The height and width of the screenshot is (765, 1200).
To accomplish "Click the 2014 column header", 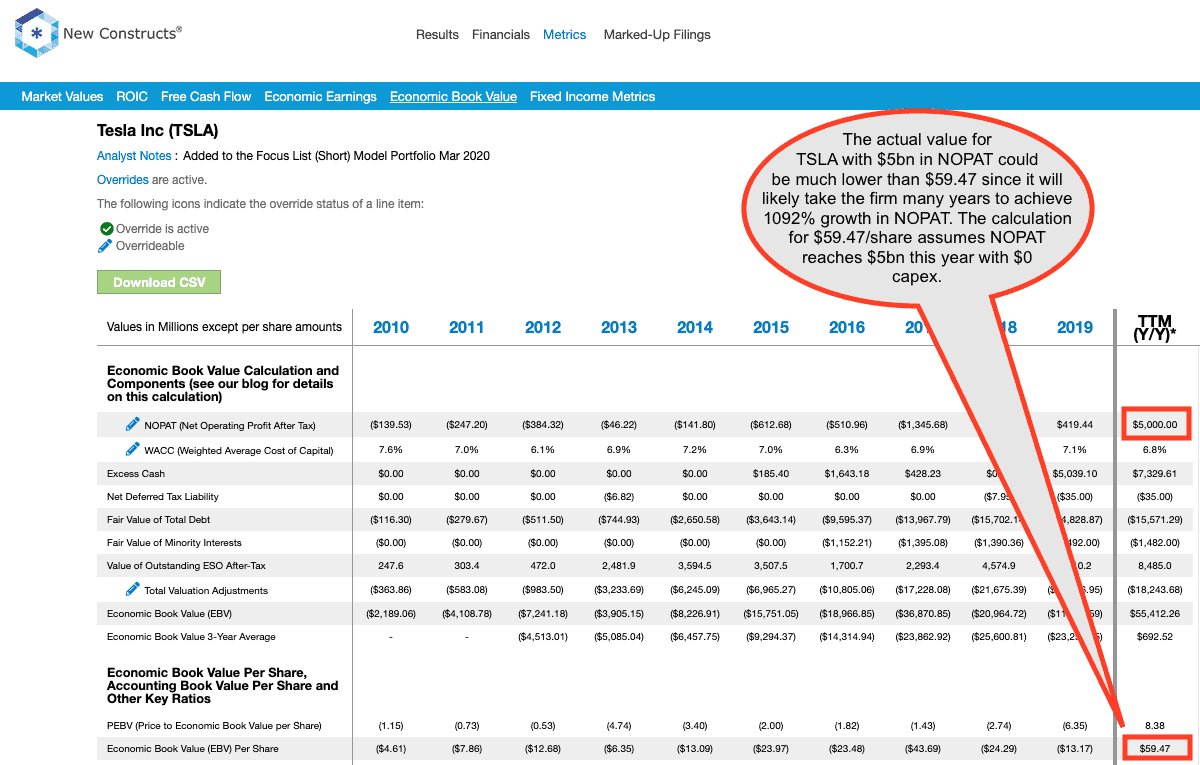I will pyautogui.click(x=695, y=328).
